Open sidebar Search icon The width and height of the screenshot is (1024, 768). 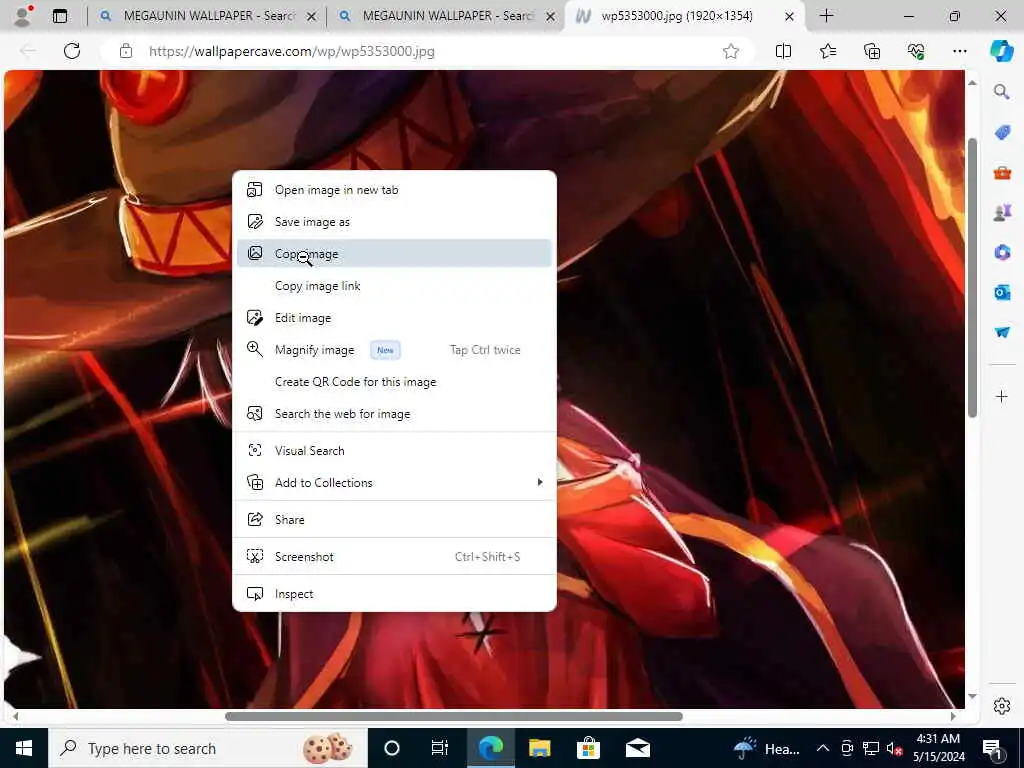coord(1002,92)
